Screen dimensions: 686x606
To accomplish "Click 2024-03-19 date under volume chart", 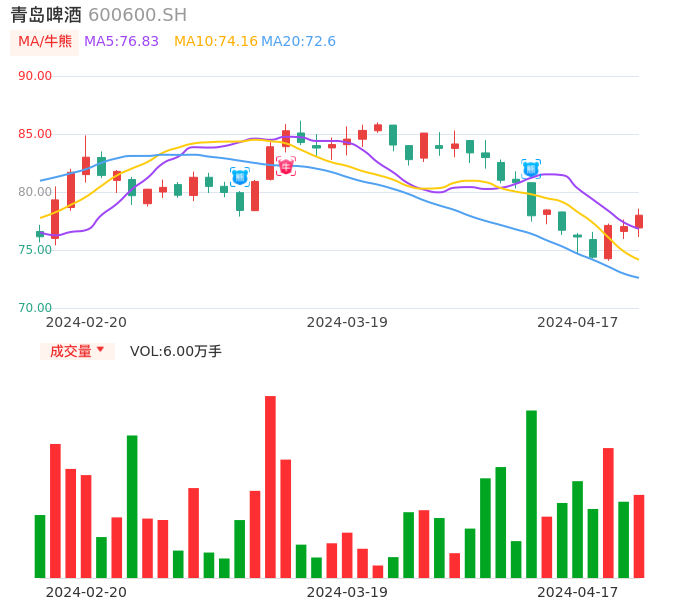I will 347,592.
